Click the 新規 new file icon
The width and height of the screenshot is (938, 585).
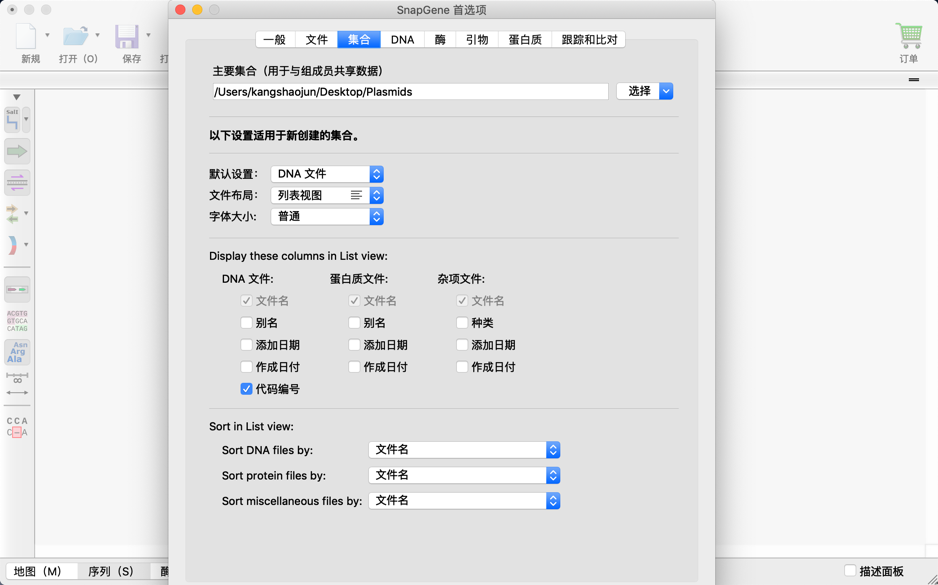[28, 37]
